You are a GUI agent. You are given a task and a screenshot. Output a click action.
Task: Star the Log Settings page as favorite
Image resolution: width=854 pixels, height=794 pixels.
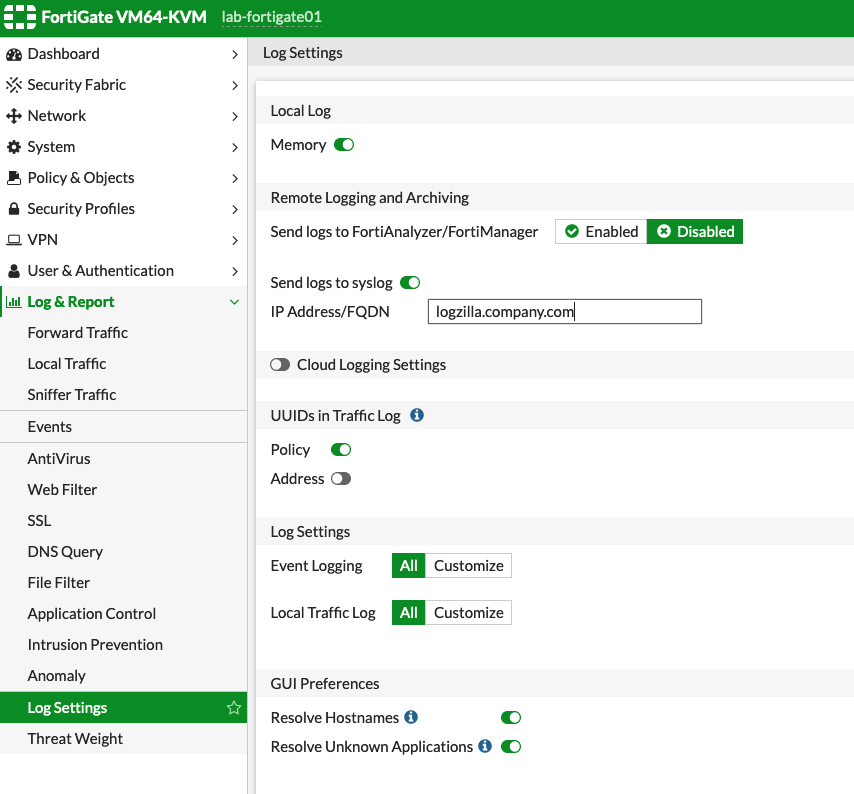pyautogui.click(x=234, y=708)
